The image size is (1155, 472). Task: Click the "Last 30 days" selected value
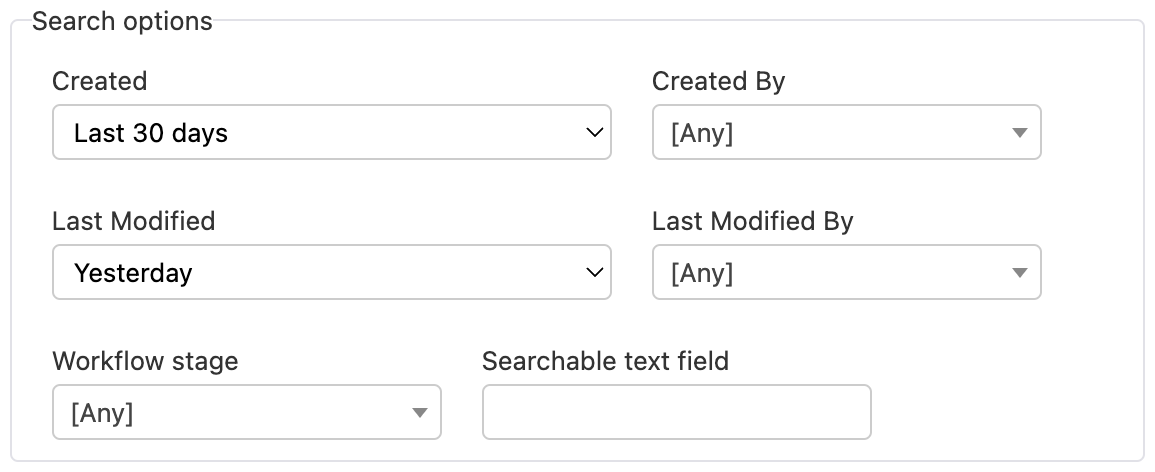click(x=151, y=133)
